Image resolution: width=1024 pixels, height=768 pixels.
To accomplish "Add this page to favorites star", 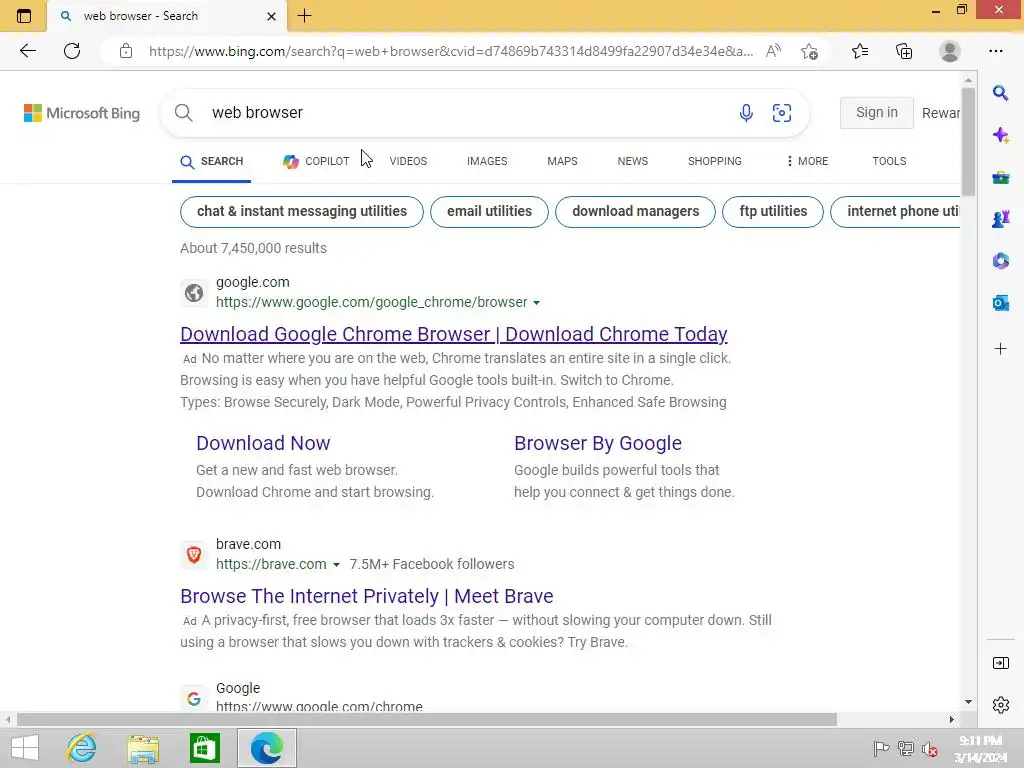I will 809,51.
